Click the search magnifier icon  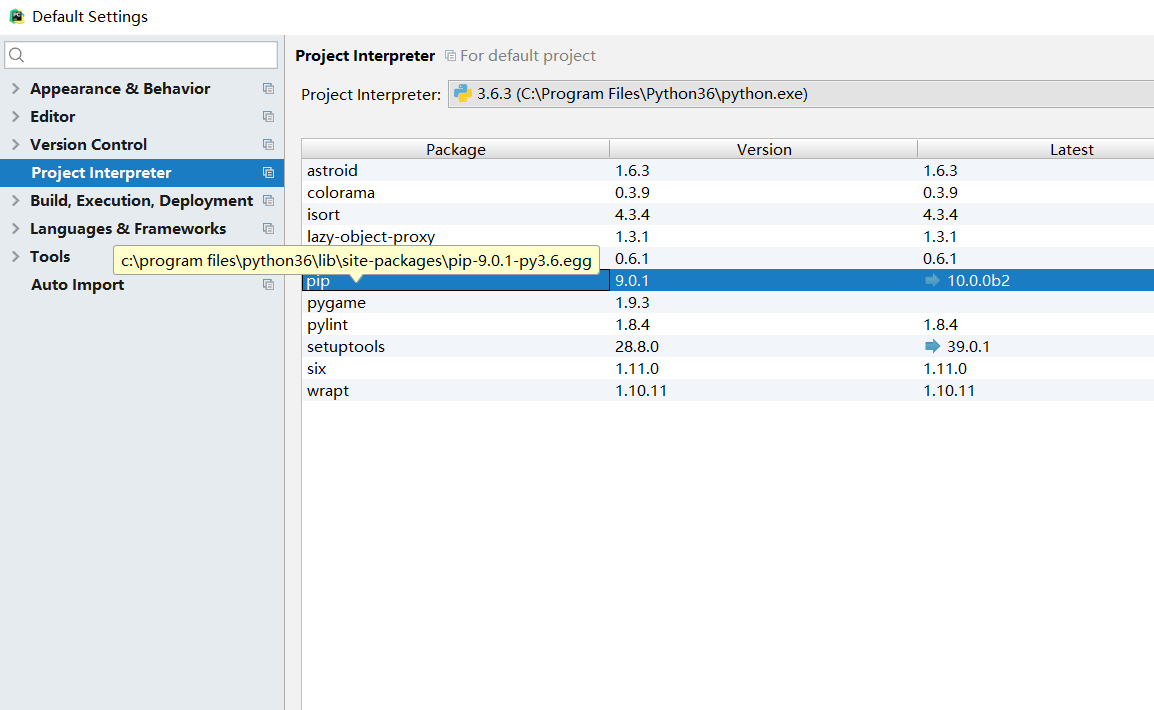(17, 55)
